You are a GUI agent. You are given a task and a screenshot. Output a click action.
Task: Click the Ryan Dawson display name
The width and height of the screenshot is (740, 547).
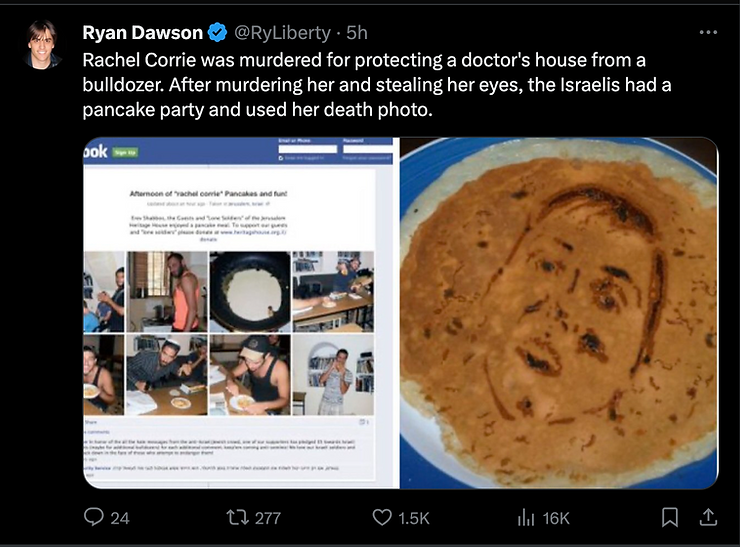142,33
